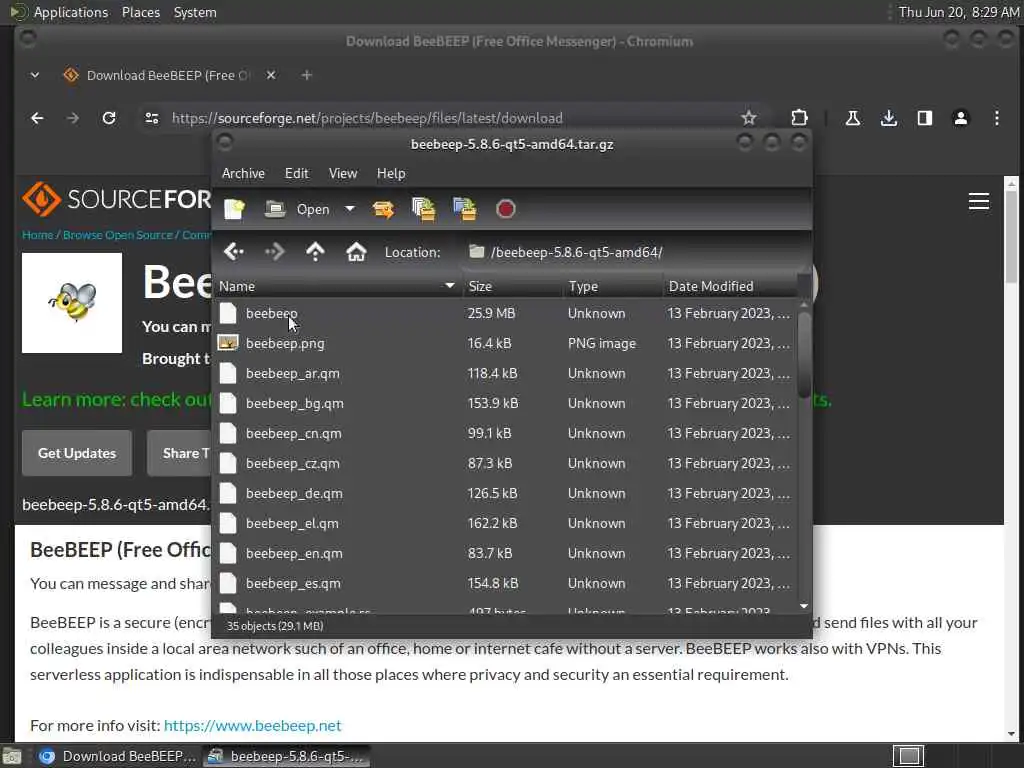1024x768 pixels.
Task: Select beebeep_de.qm file
Action: click(505, 494)
